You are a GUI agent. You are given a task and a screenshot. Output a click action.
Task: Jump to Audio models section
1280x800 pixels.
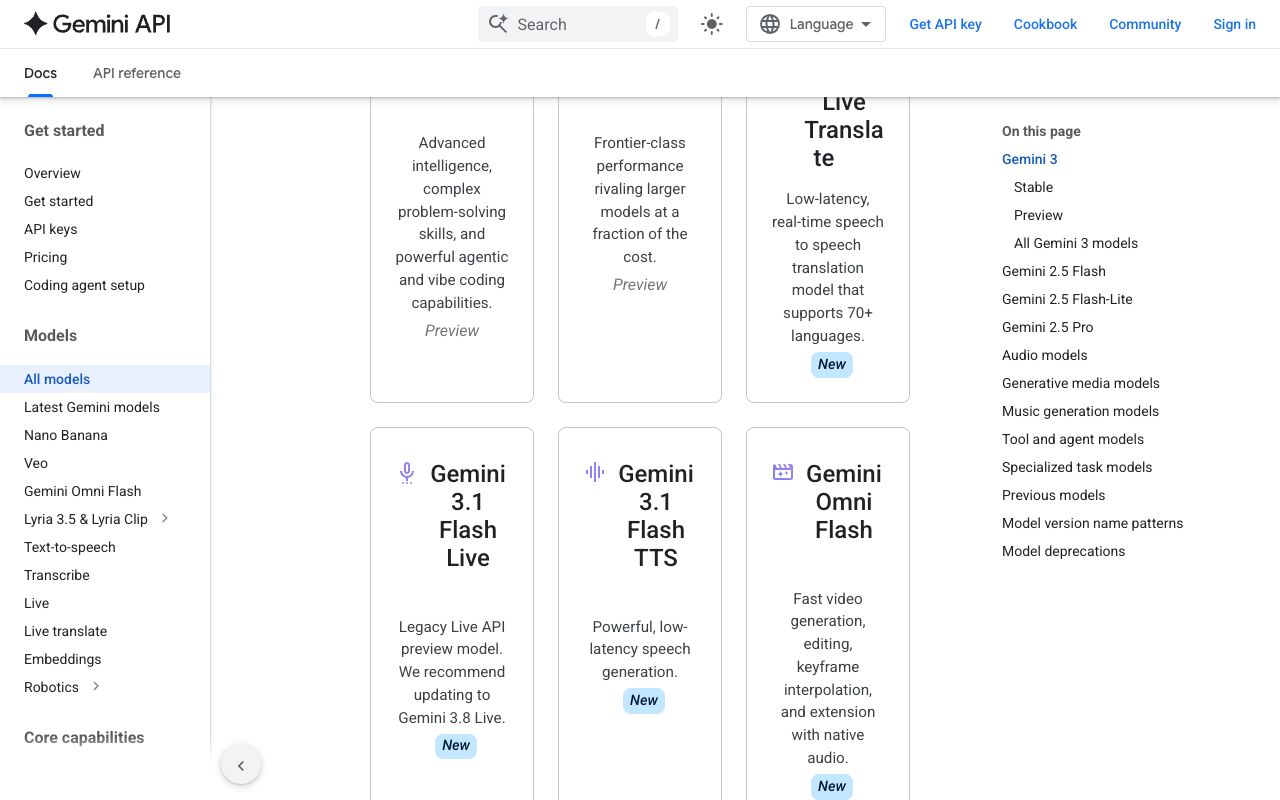[x=1044, y=355]
